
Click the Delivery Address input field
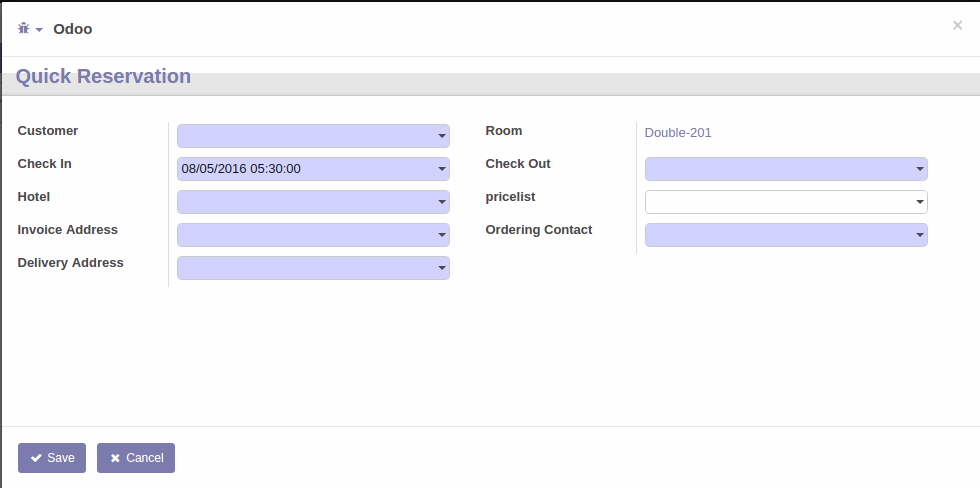[313, 268]
